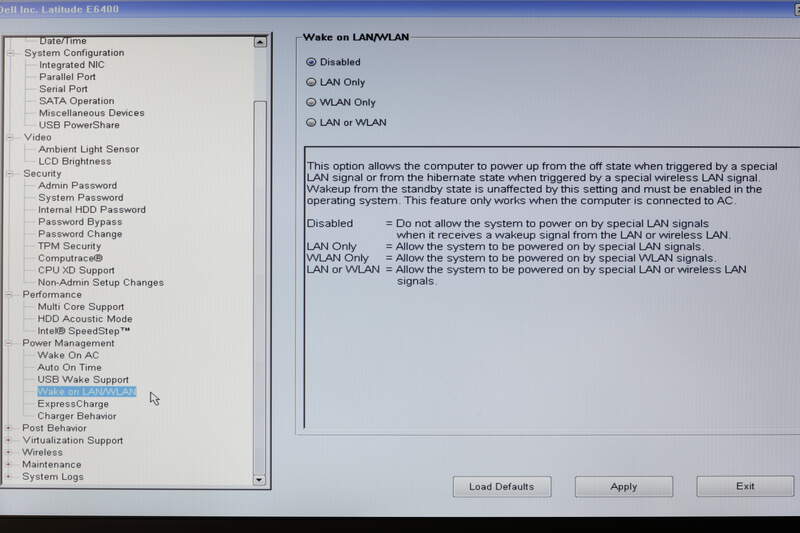Select the Disabled radio option
800x533 pixels.
[311, 62]
